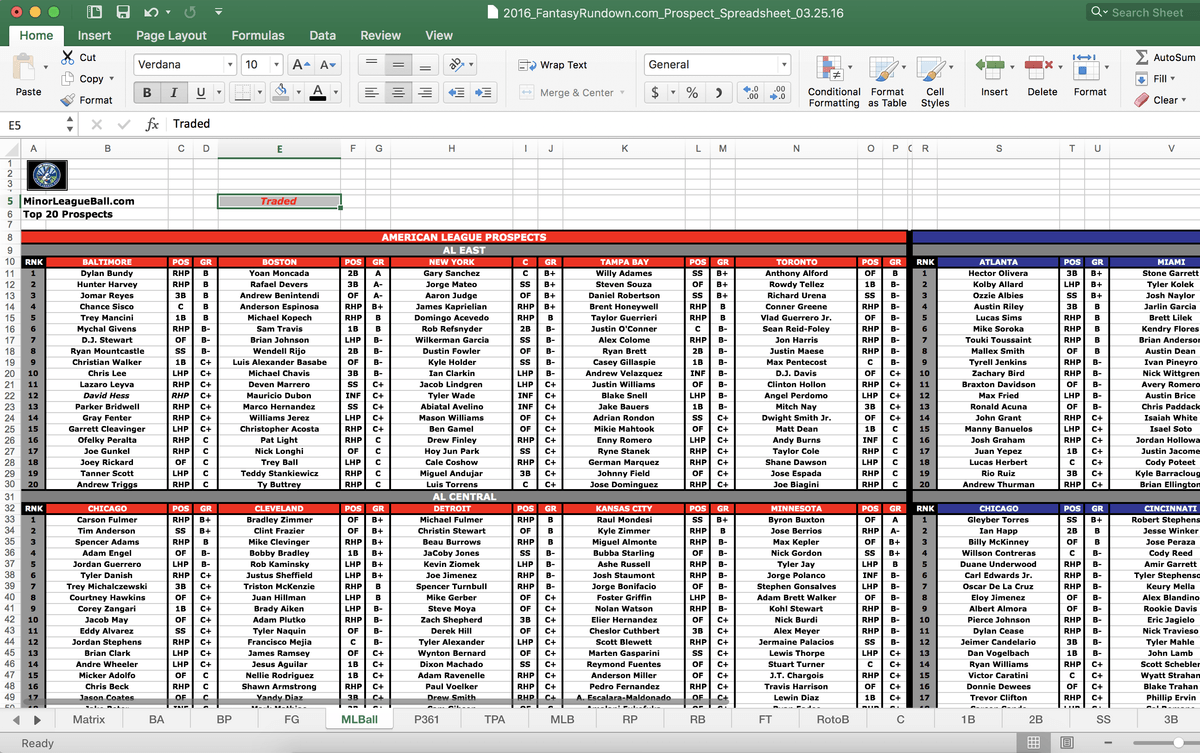Screen dimensions: 1200x753
Task: Open the font size dropdown
Action: [x=277, y=64]
